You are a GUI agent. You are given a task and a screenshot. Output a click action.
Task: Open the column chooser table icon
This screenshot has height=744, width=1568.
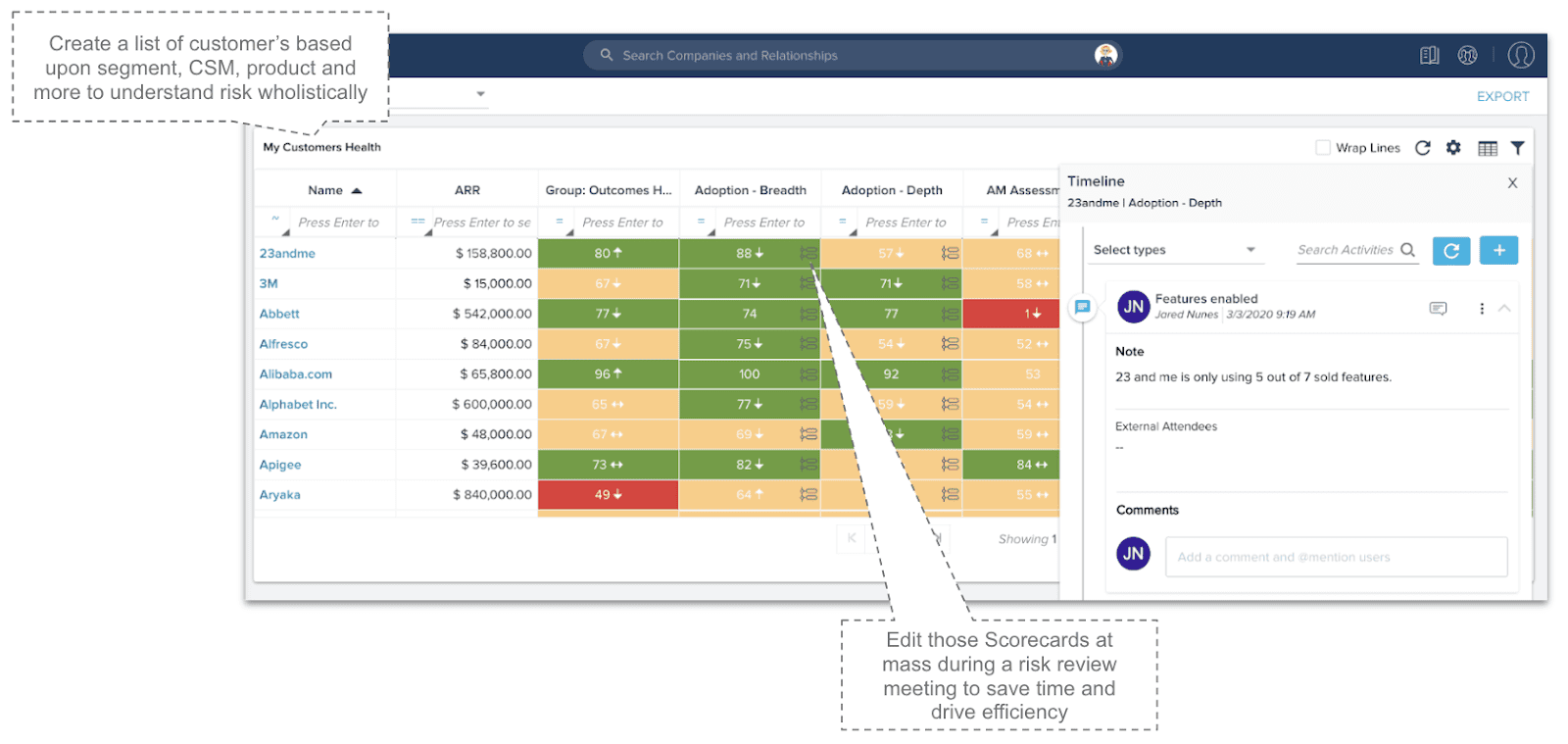click(1487, 148)
